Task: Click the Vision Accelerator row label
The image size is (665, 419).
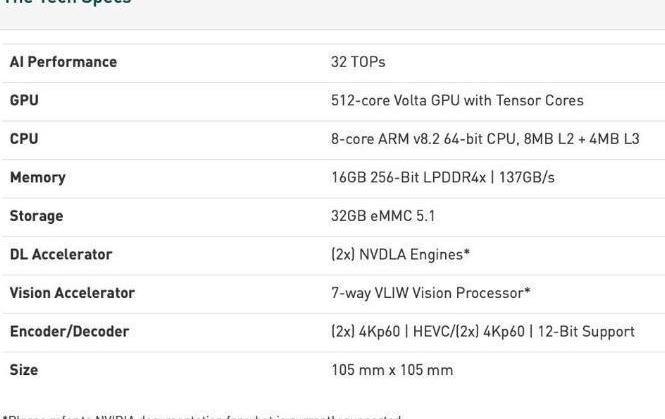Action: tap(72, 293)
